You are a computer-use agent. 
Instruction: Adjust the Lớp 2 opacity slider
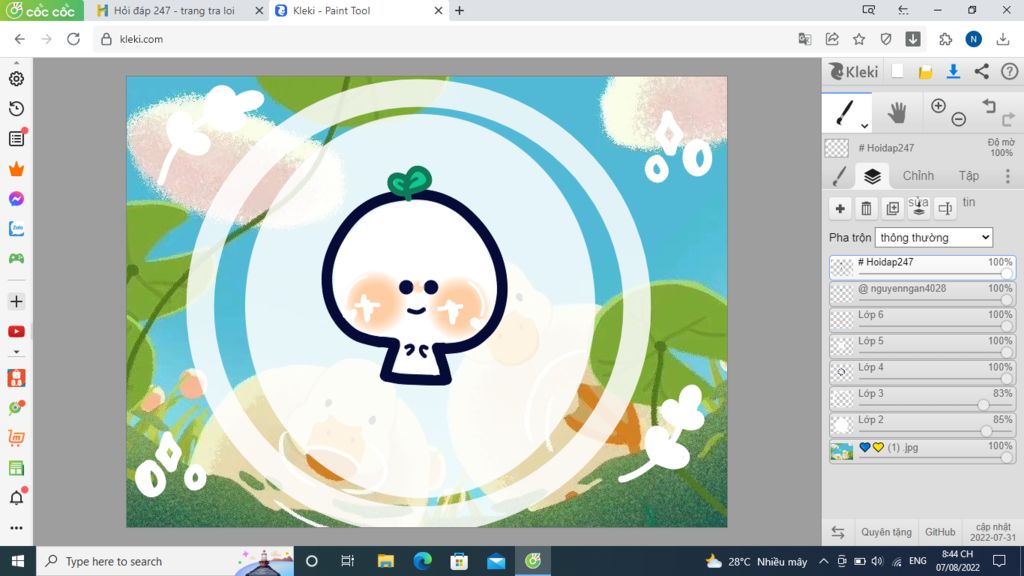coord(986,431)
